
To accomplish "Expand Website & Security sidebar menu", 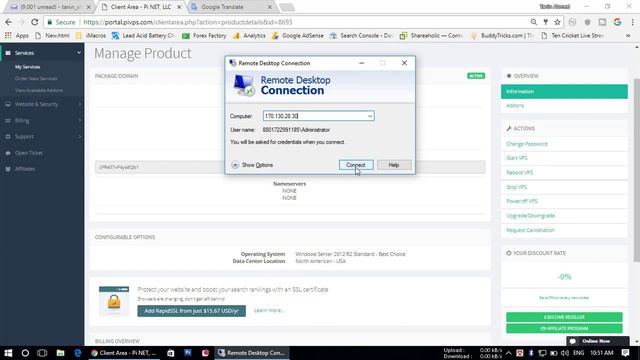I will 42,104.
